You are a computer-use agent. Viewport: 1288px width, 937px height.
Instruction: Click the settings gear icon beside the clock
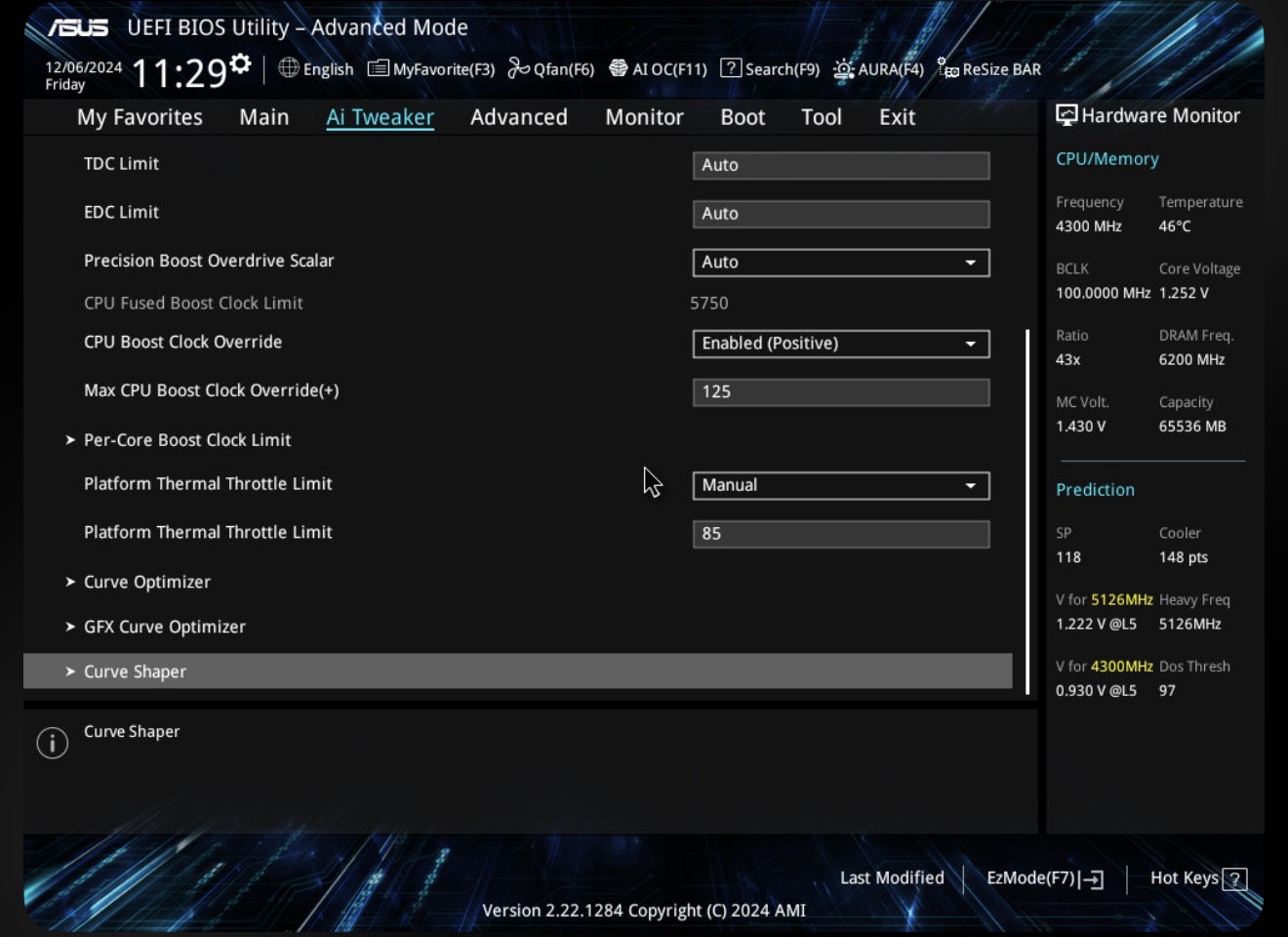click(240, 64)
